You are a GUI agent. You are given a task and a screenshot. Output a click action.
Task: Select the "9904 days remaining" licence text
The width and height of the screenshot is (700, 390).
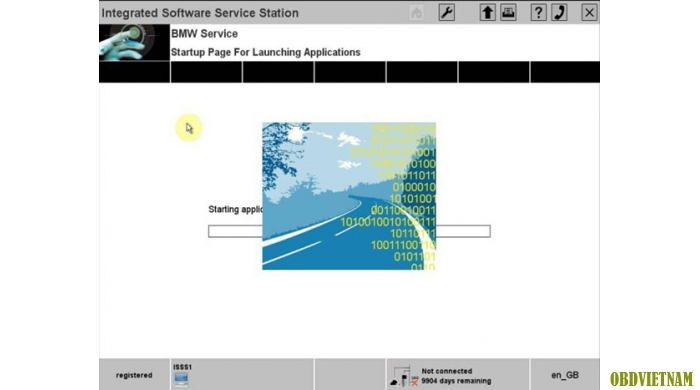pyautogui.click(x=456, y=381)
